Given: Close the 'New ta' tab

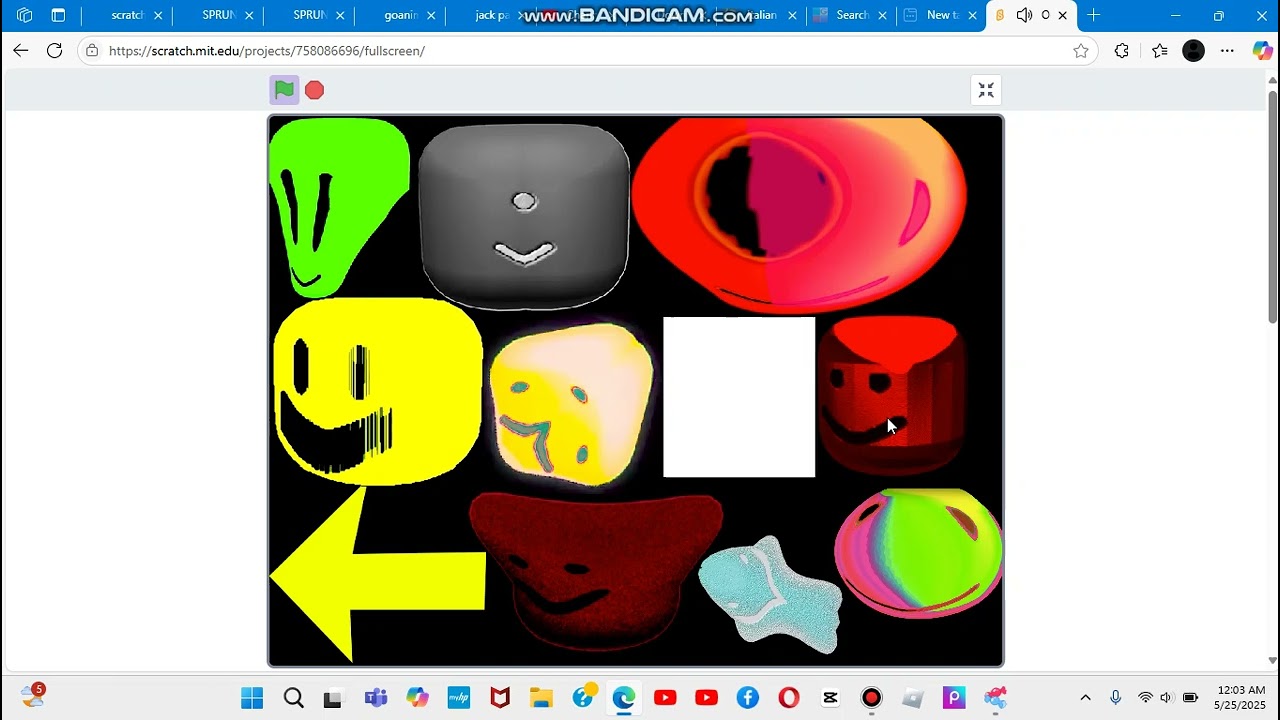Looking at the screenshot, I should [972, 15].
